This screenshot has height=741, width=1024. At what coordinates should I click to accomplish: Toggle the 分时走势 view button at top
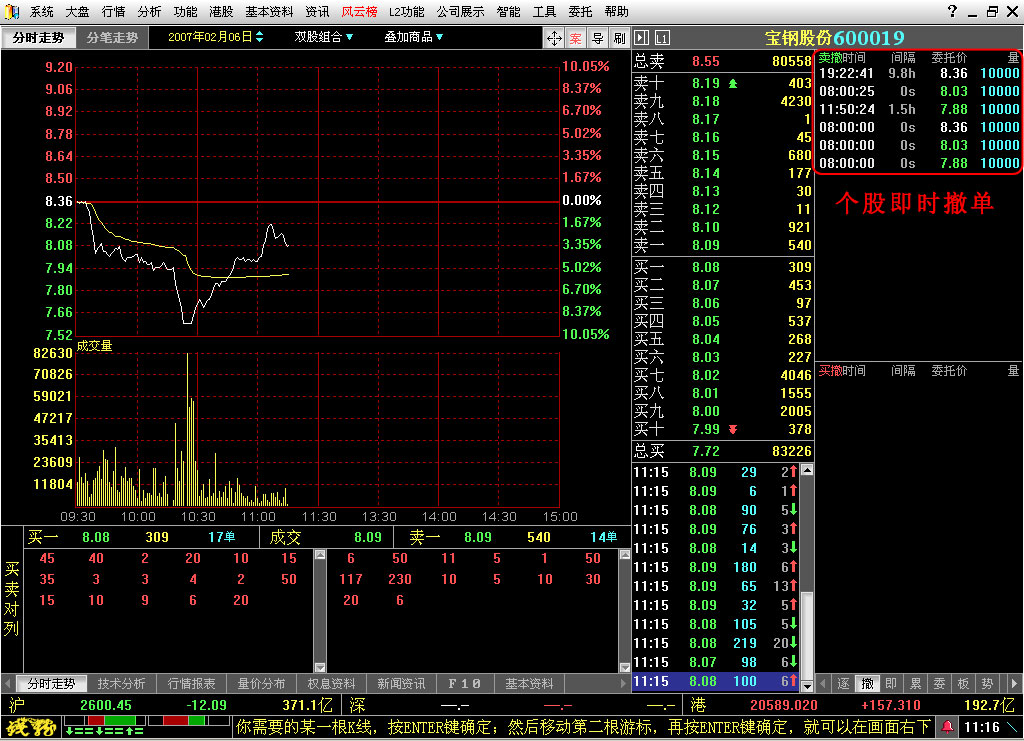click(x=38, y=37)
